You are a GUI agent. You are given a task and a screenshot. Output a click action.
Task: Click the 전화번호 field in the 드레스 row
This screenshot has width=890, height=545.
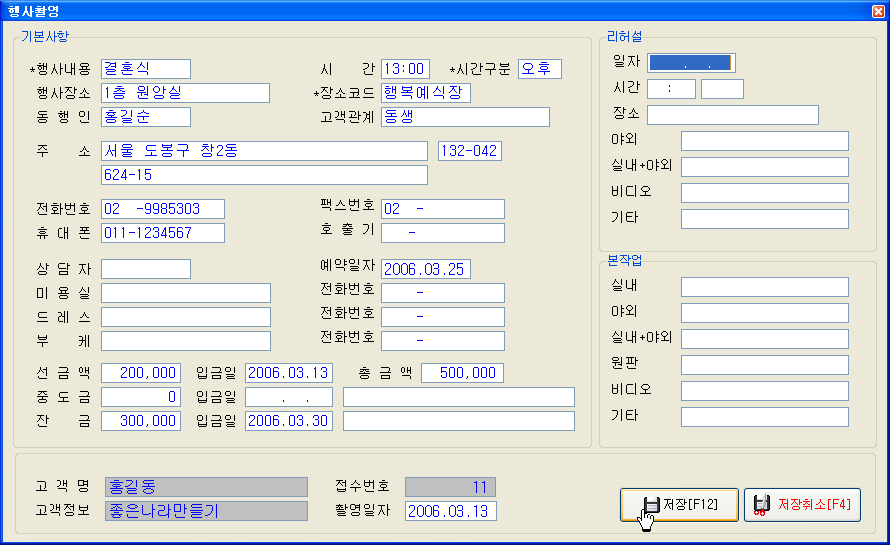click(443, 317)
